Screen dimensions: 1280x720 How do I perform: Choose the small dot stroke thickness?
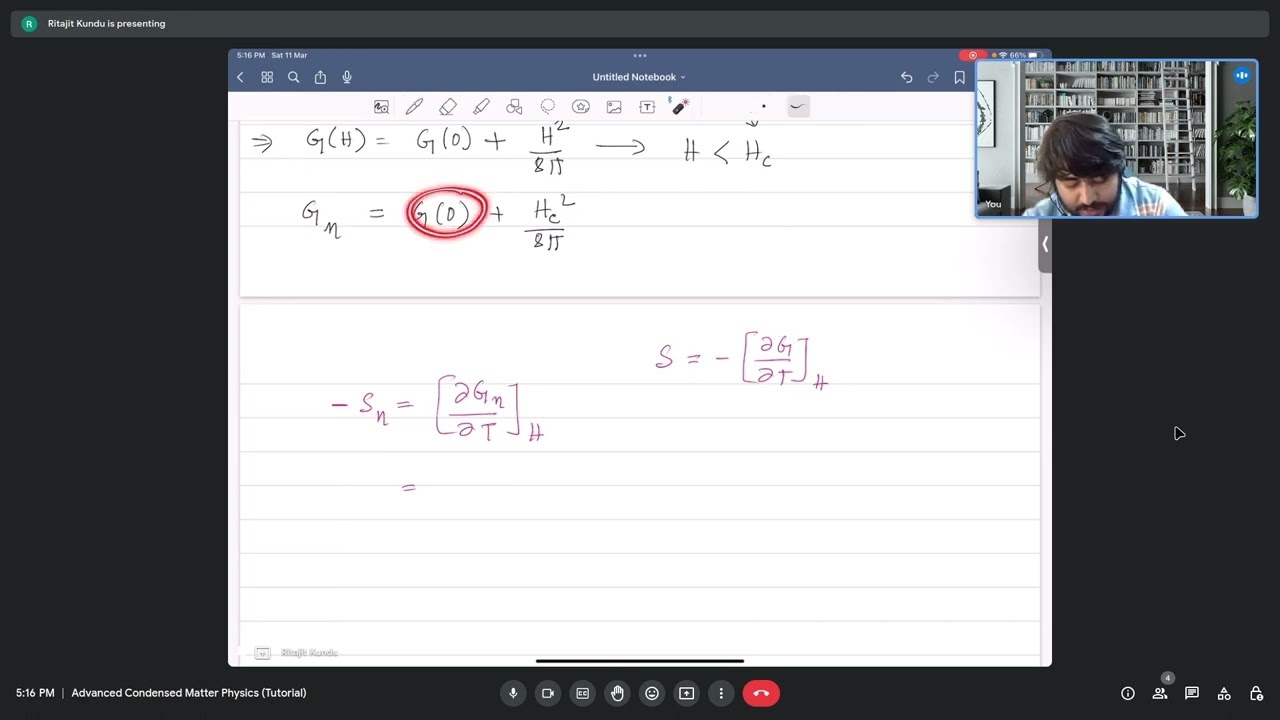tap(764, 107)
